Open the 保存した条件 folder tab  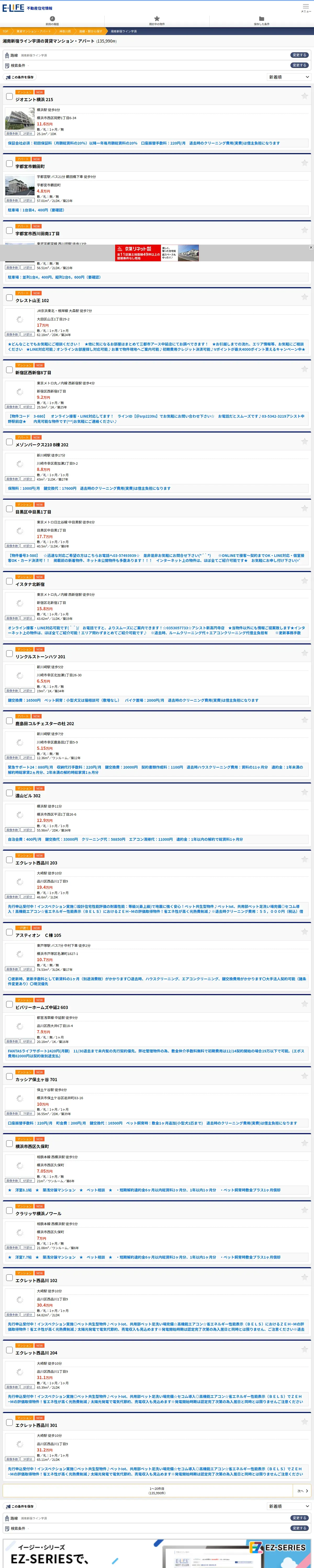(262, 21)
